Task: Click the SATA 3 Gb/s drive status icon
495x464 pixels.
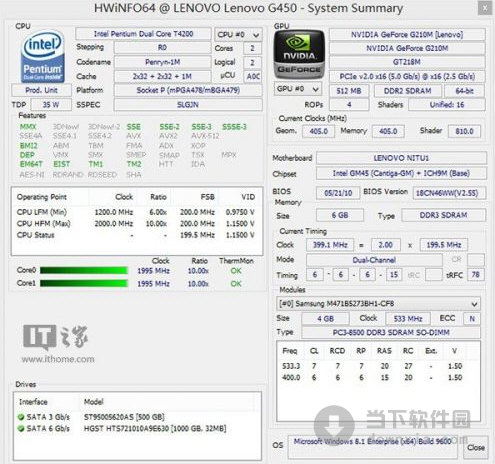Action: (x=21, y=417)
